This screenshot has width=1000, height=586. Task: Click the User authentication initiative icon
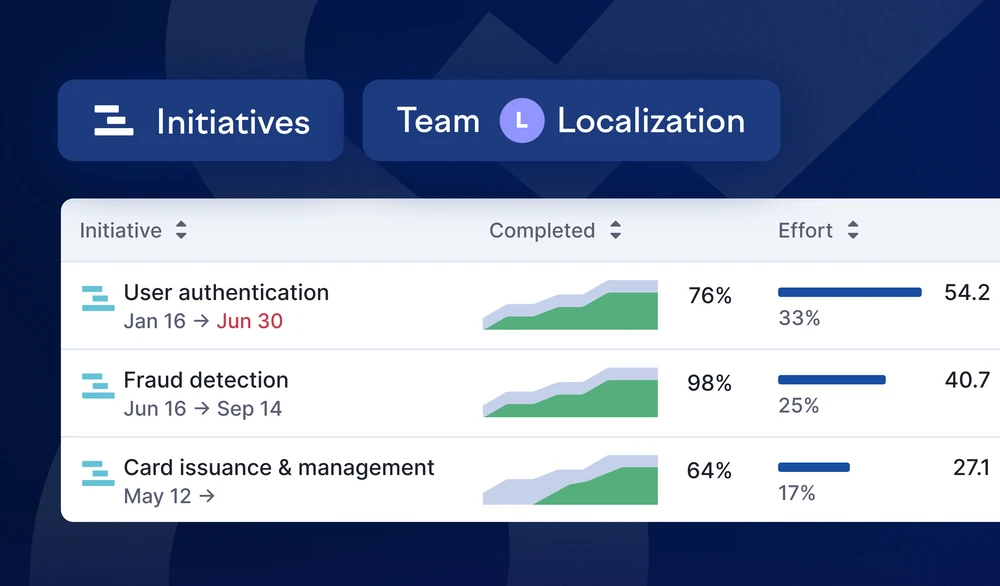(98, 298)
